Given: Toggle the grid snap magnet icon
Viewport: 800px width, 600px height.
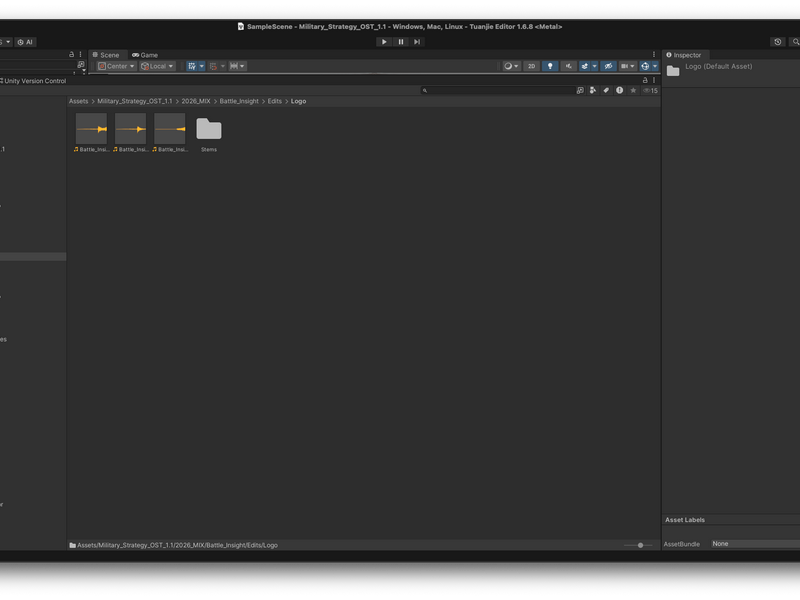Looking at the screenshot, I should pyautogui.click(x=213, y=66).
